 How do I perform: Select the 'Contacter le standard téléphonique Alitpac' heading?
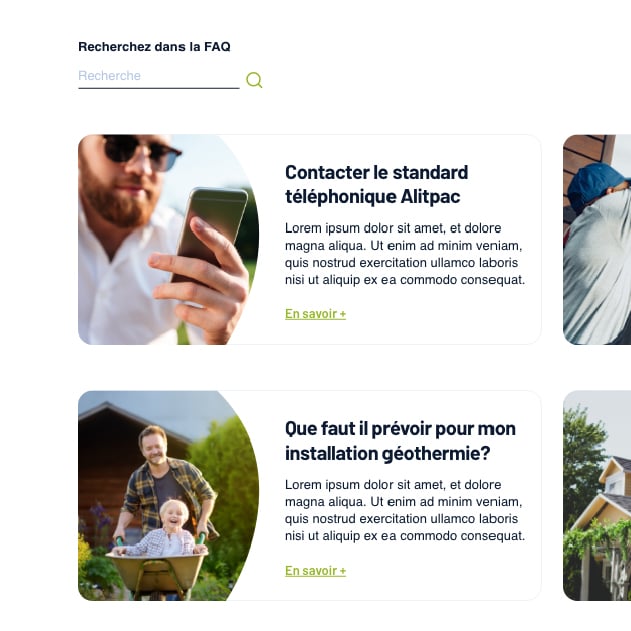pos(376,184)
